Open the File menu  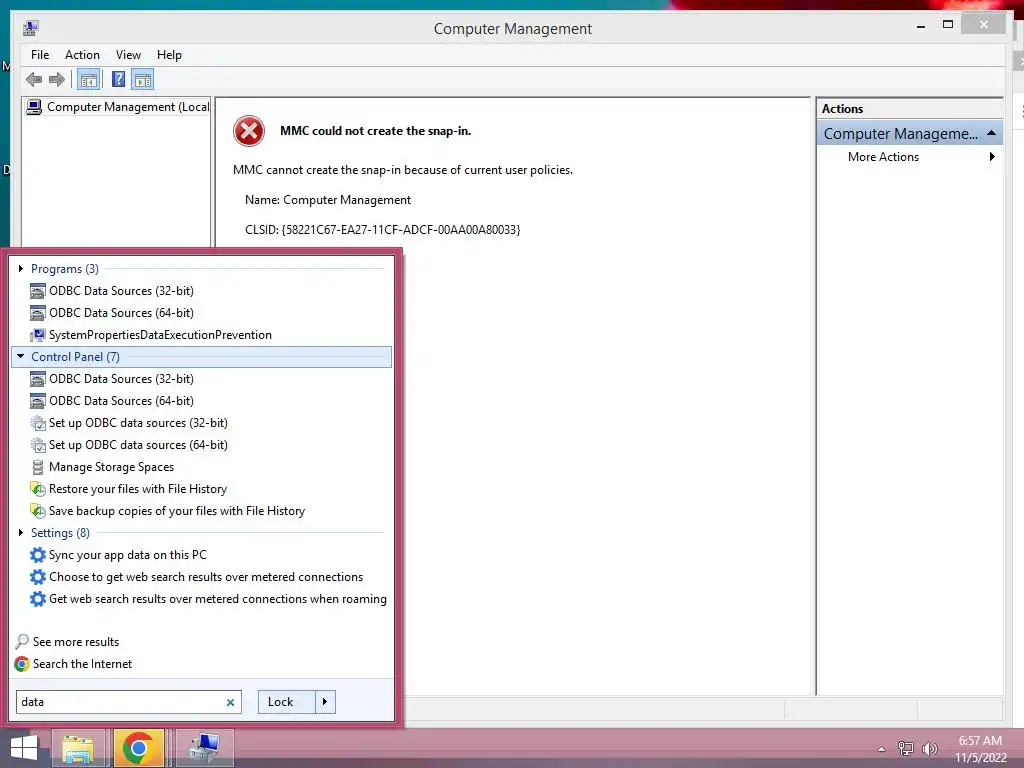point(40,55)
